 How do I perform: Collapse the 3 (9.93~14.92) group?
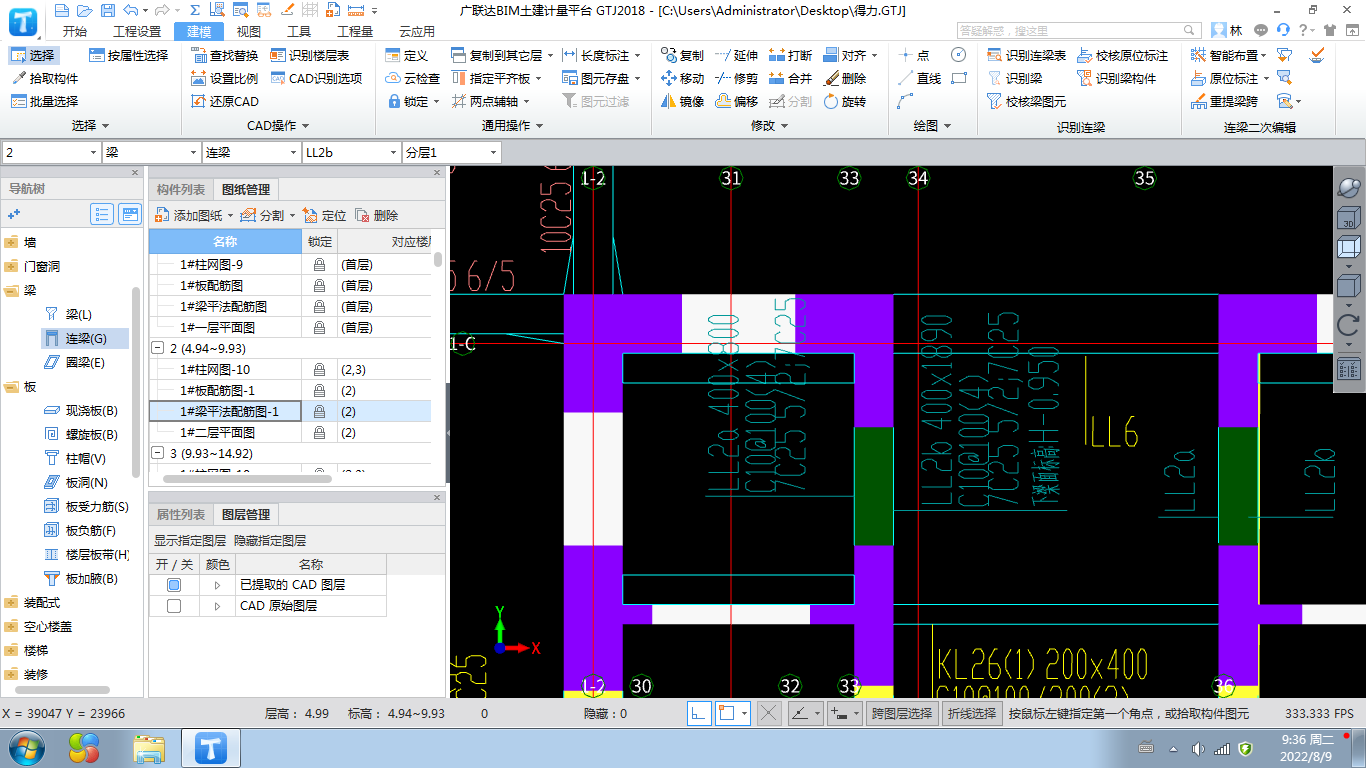[x=158, y=454]
